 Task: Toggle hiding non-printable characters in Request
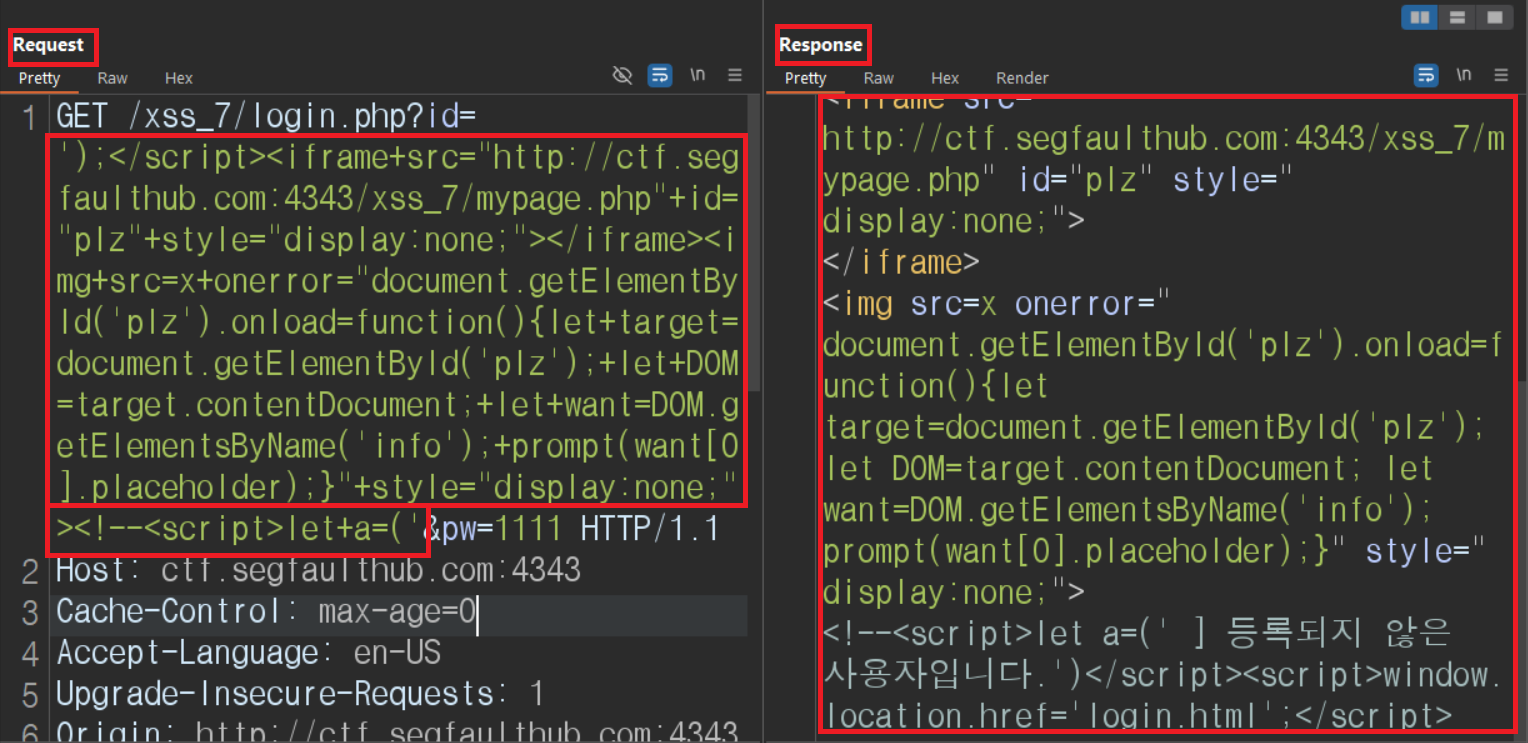(x=622, y=75)
